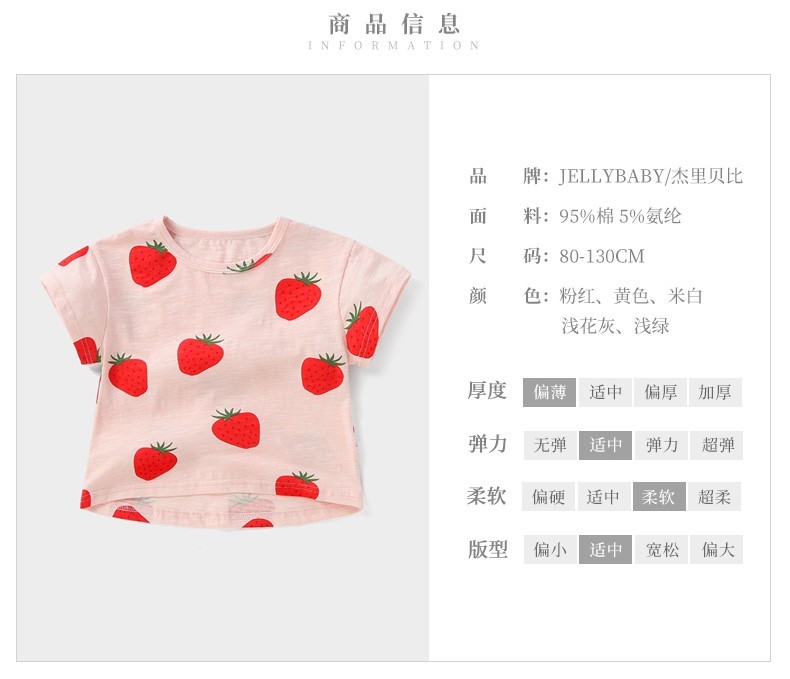Select 偏硬 in the 柔软 row

(x=548, y=497)
